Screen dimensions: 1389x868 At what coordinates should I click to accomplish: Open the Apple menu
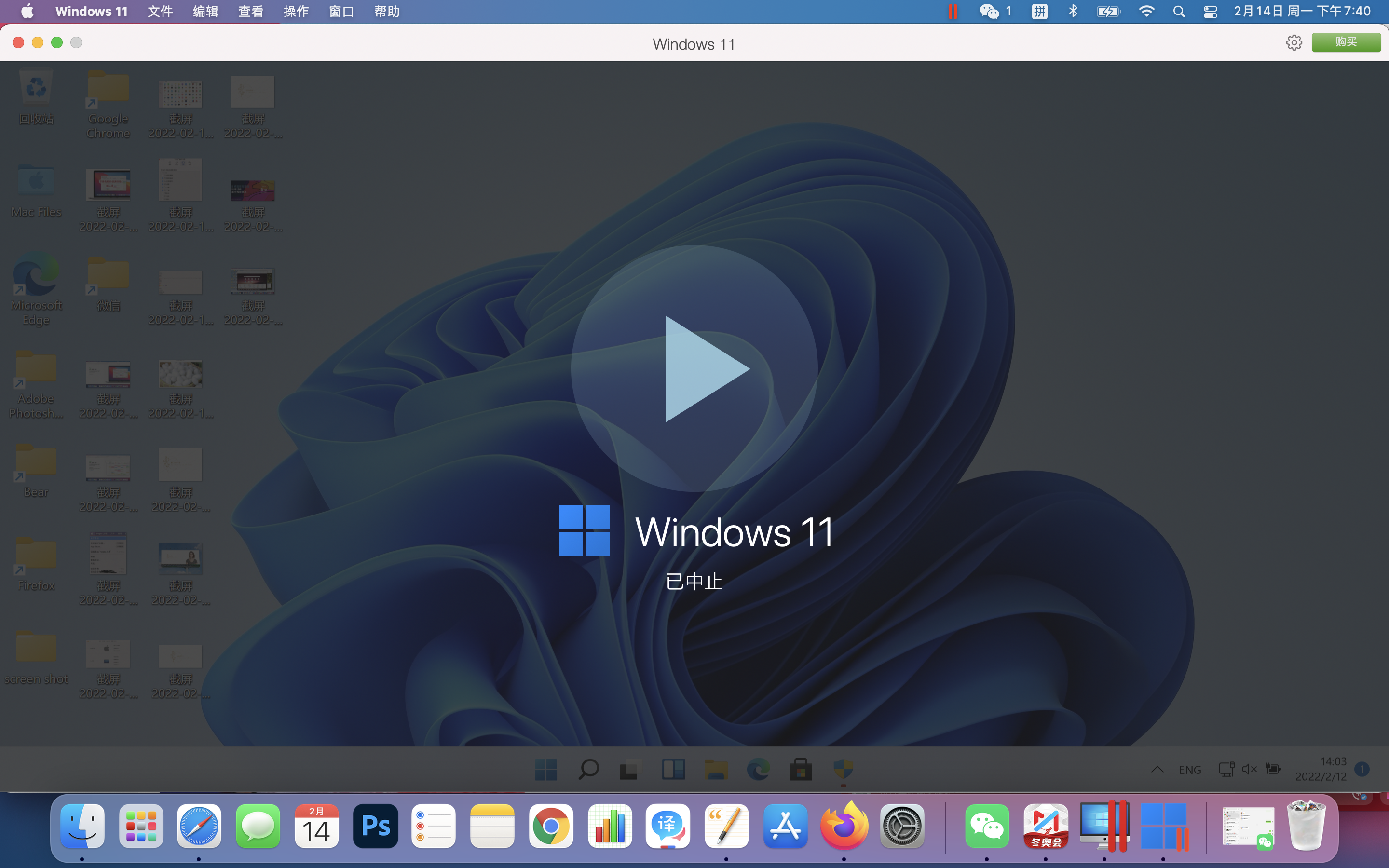click(27, 12)
